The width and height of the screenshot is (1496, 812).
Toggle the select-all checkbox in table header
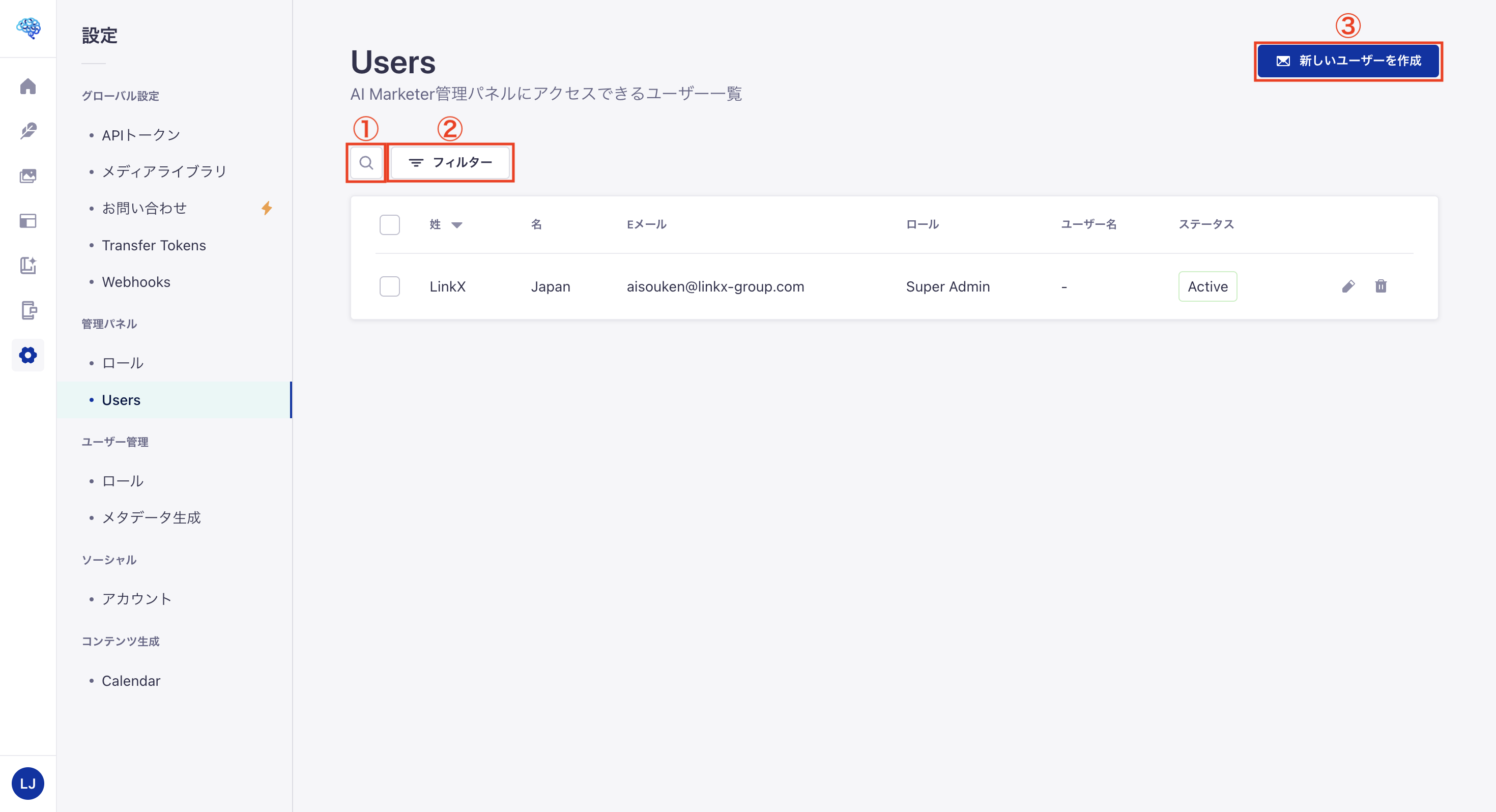point(389,225)
